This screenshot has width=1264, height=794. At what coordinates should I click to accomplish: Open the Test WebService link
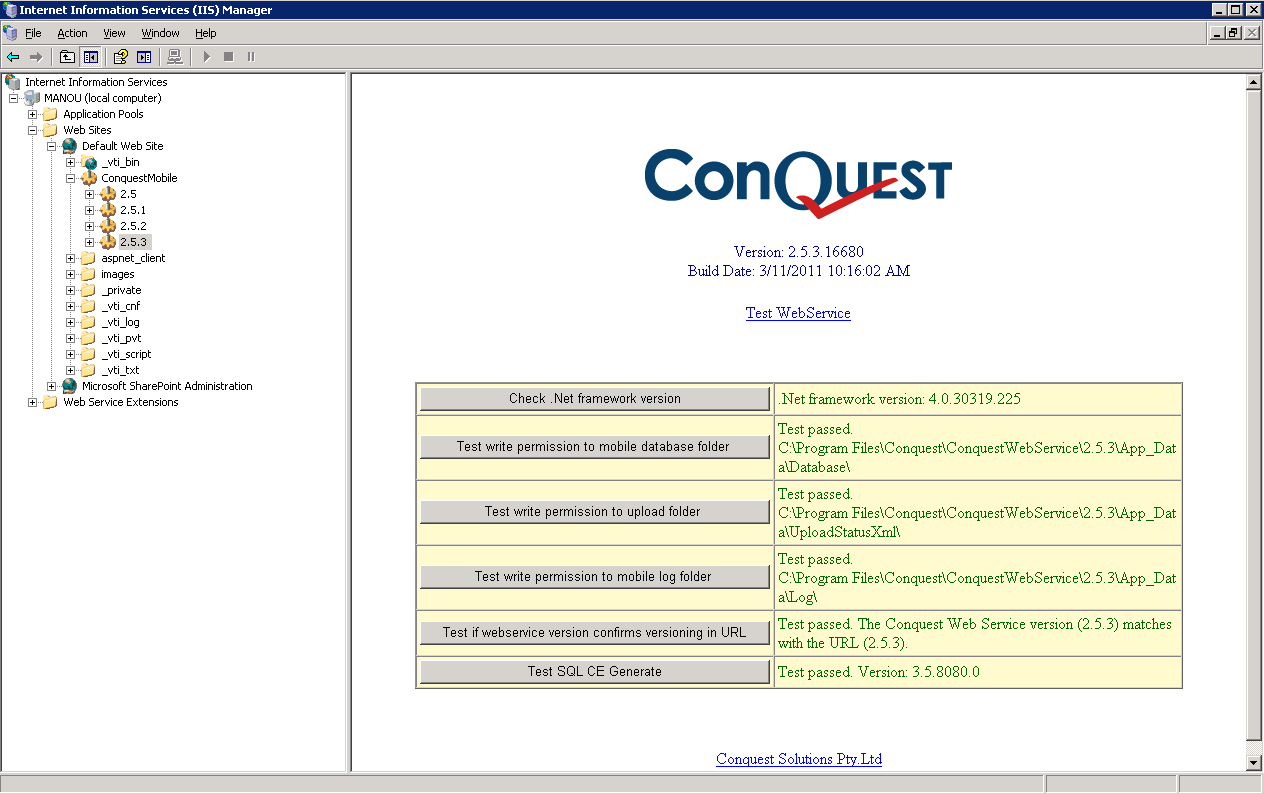tap(798, 313)
